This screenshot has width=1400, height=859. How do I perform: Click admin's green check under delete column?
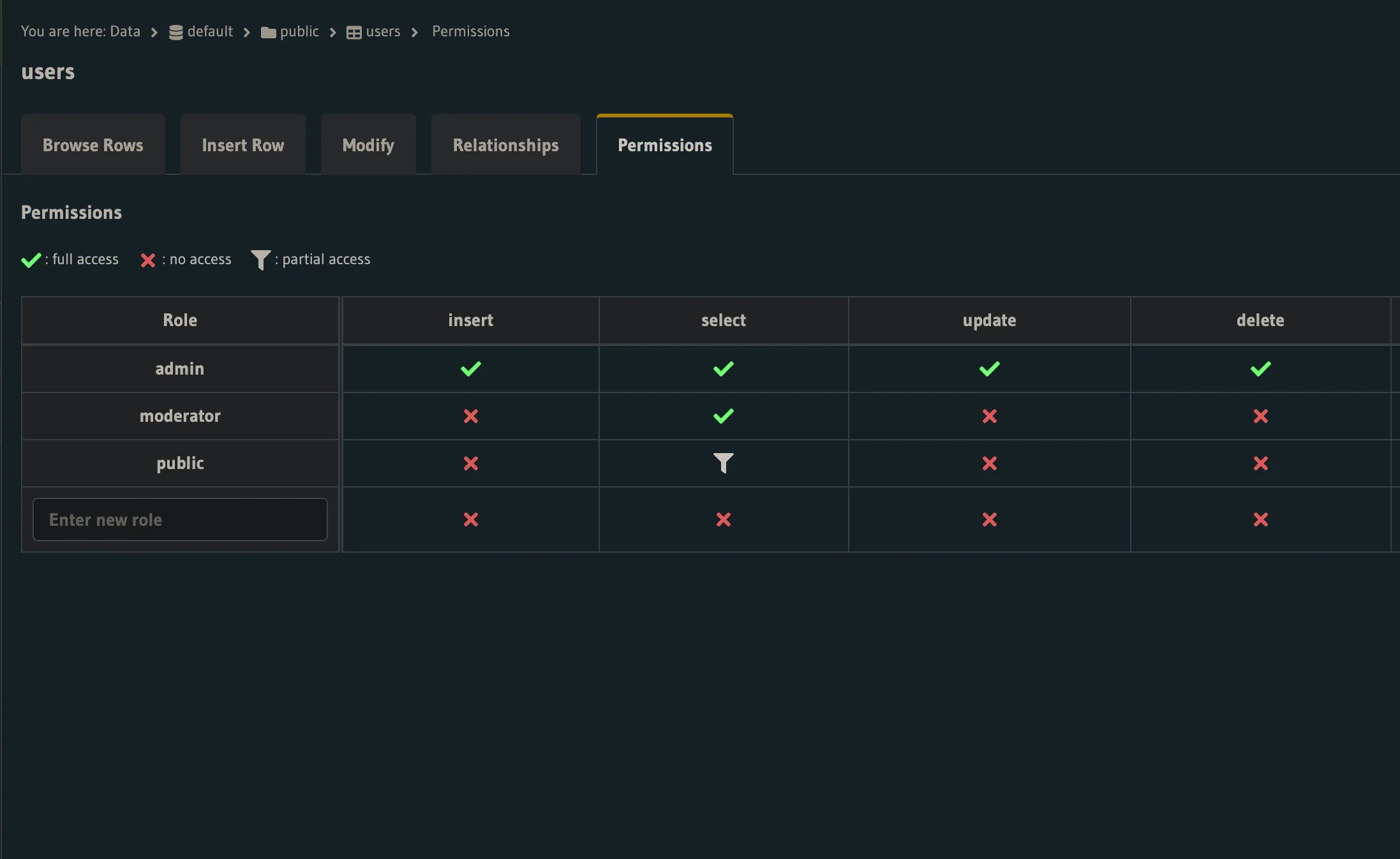(x=1260, y=368)
